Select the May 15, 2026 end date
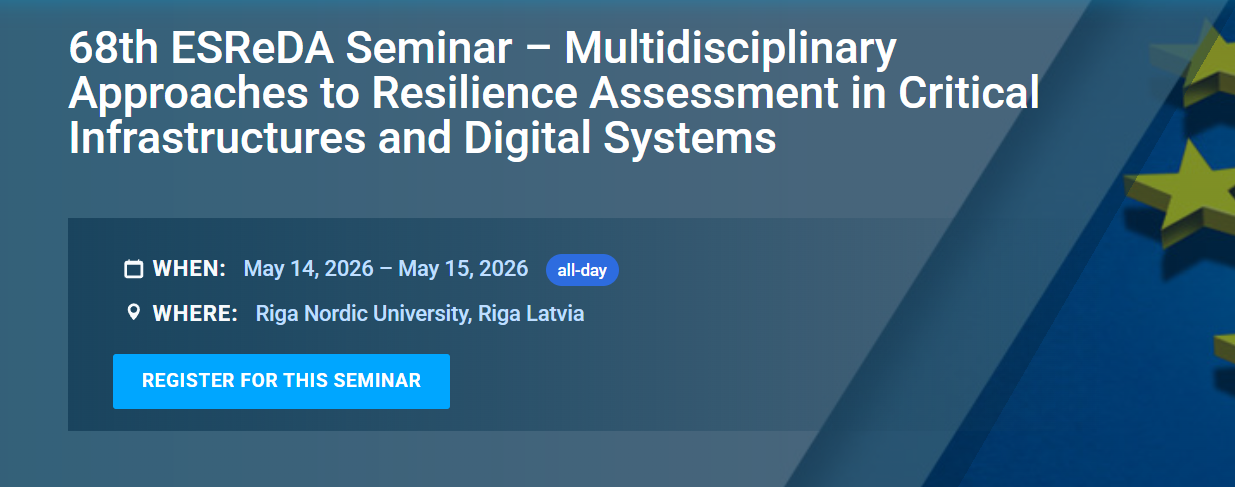 point(463,269)
